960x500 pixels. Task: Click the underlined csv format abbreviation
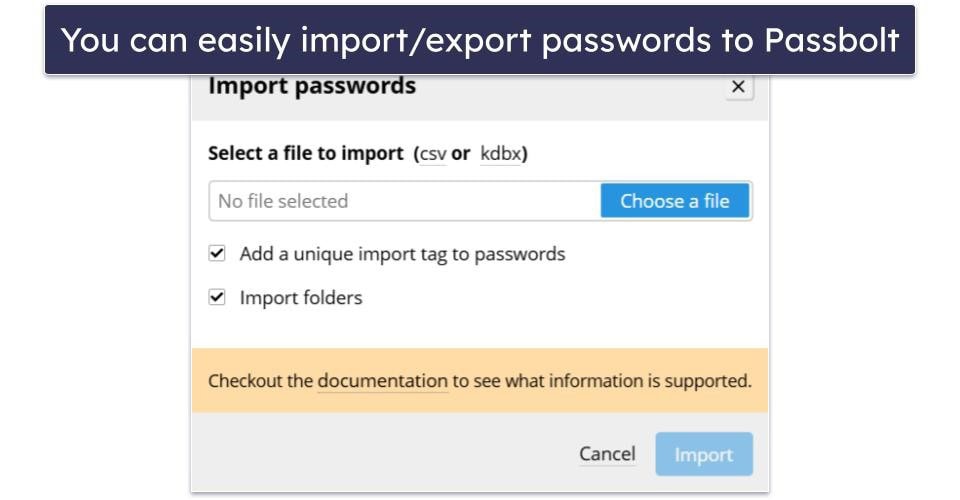tap(433, 154)
